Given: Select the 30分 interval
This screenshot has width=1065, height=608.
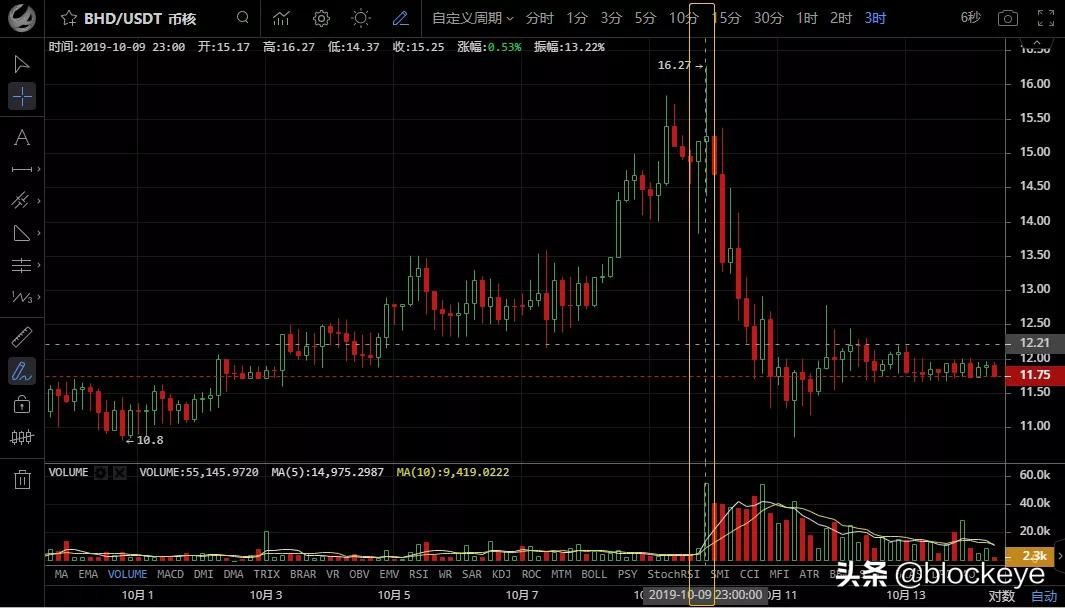Looking at the screenshot, I should click(768, 18).
